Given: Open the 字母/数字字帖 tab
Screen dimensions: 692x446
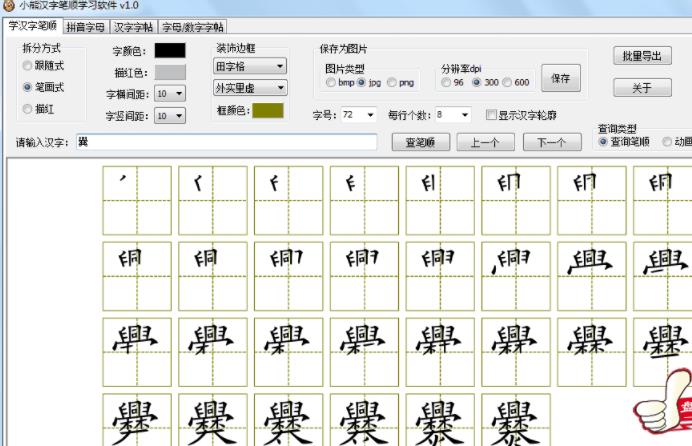Looking at the screenshot, I should tap(192, 27).
